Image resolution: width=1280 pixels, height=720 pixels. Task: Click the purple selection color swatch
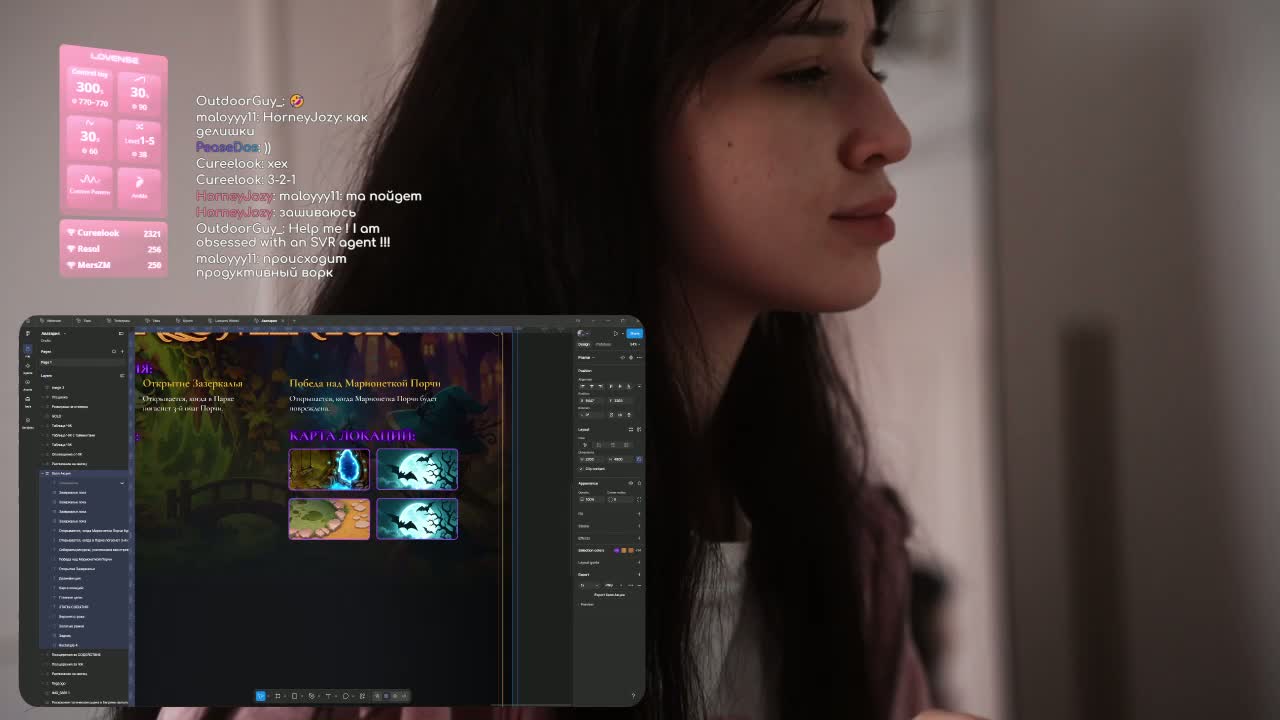[616, 550]
